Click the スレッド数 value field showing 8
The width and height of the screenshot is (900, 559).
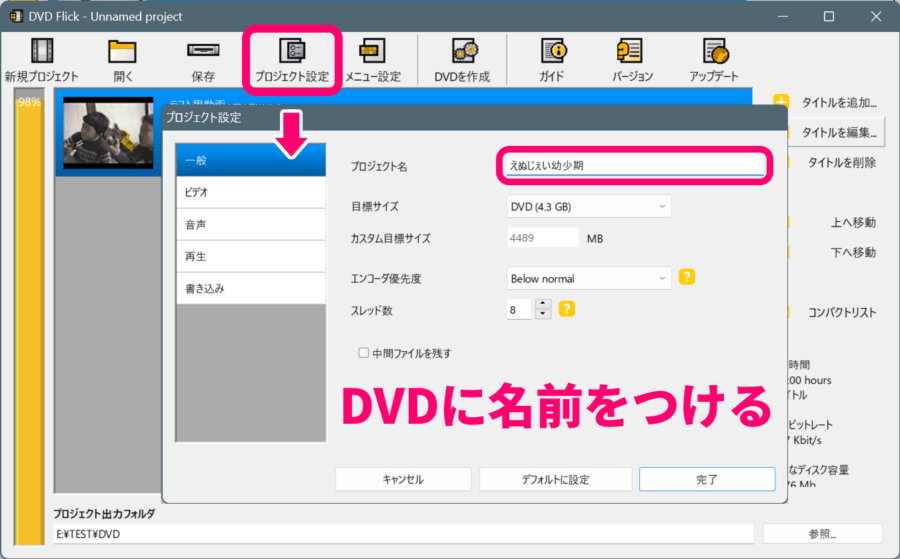[519, 309]
